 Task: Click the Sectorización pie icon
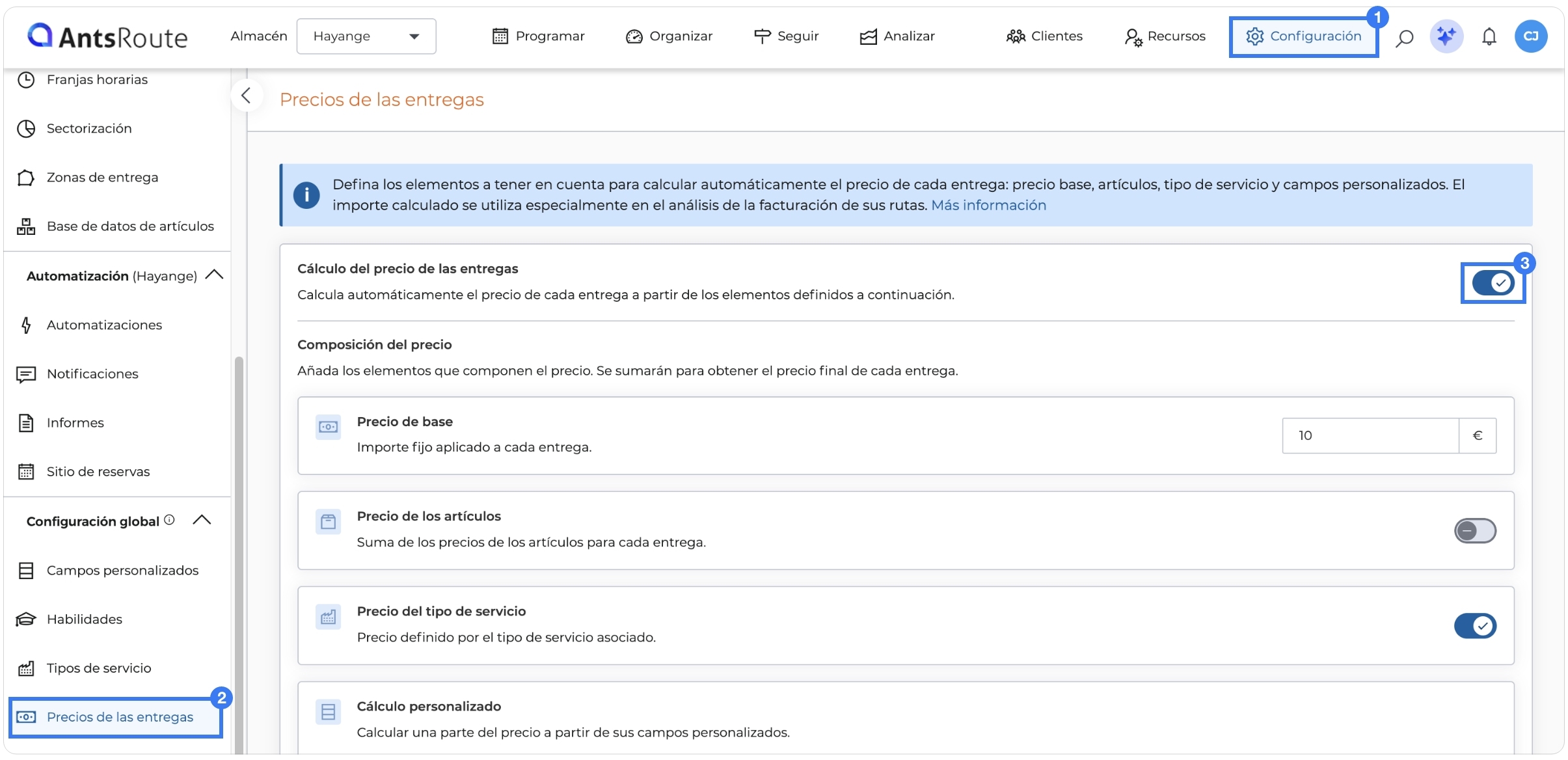point(26,129)
